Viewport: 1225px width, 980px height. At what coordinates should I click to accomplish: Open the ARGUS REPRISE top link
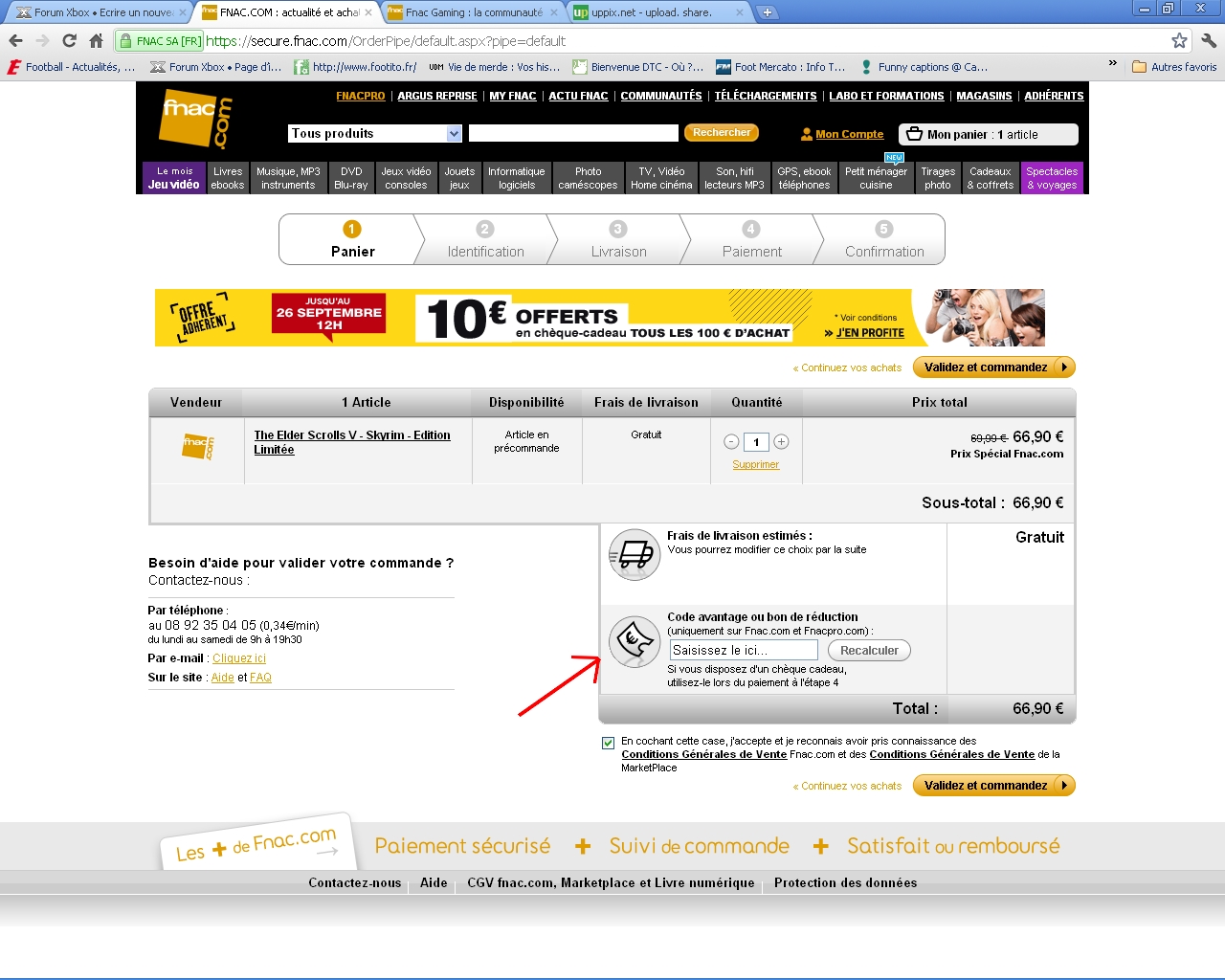click(437, 96)
